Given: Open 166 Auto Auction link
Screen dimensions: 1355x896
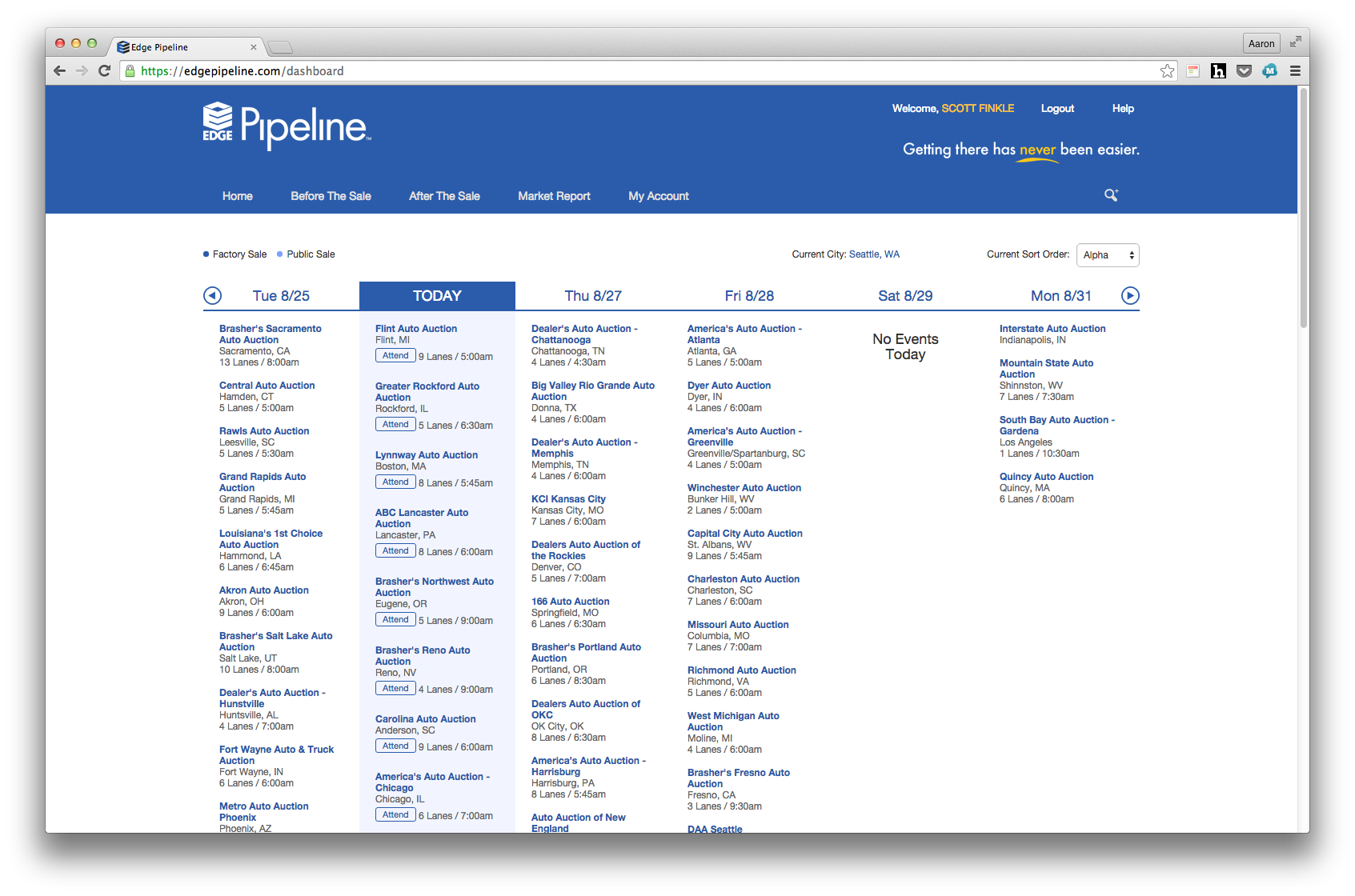Looking at the screenshot, I should (570, 602).
